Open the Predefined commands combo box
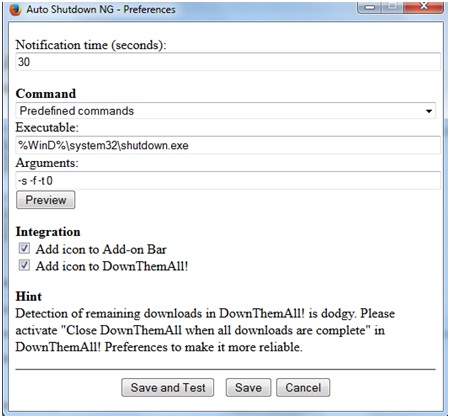The width and height of the screenshot is (450, 418). (x=225, y=111)
